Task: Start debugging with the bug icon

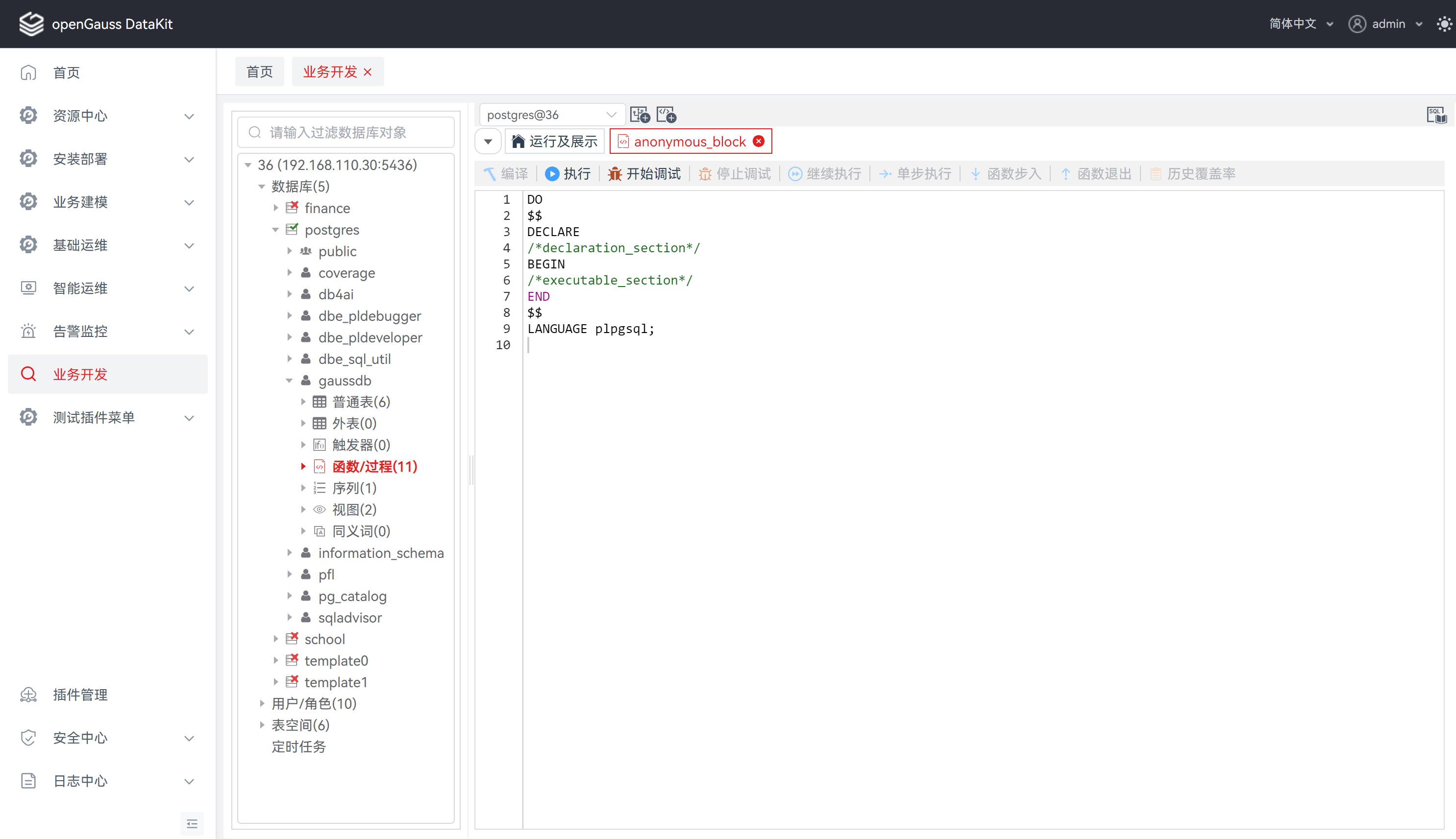Action: tap(615, 173)
